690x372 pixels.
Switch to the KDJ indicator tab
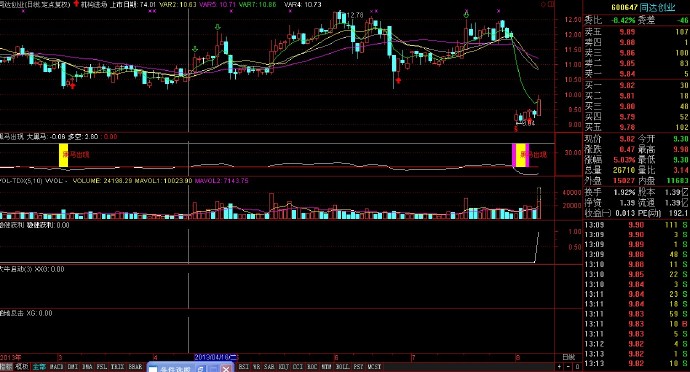pyautogui.click(x=285, y=367)
